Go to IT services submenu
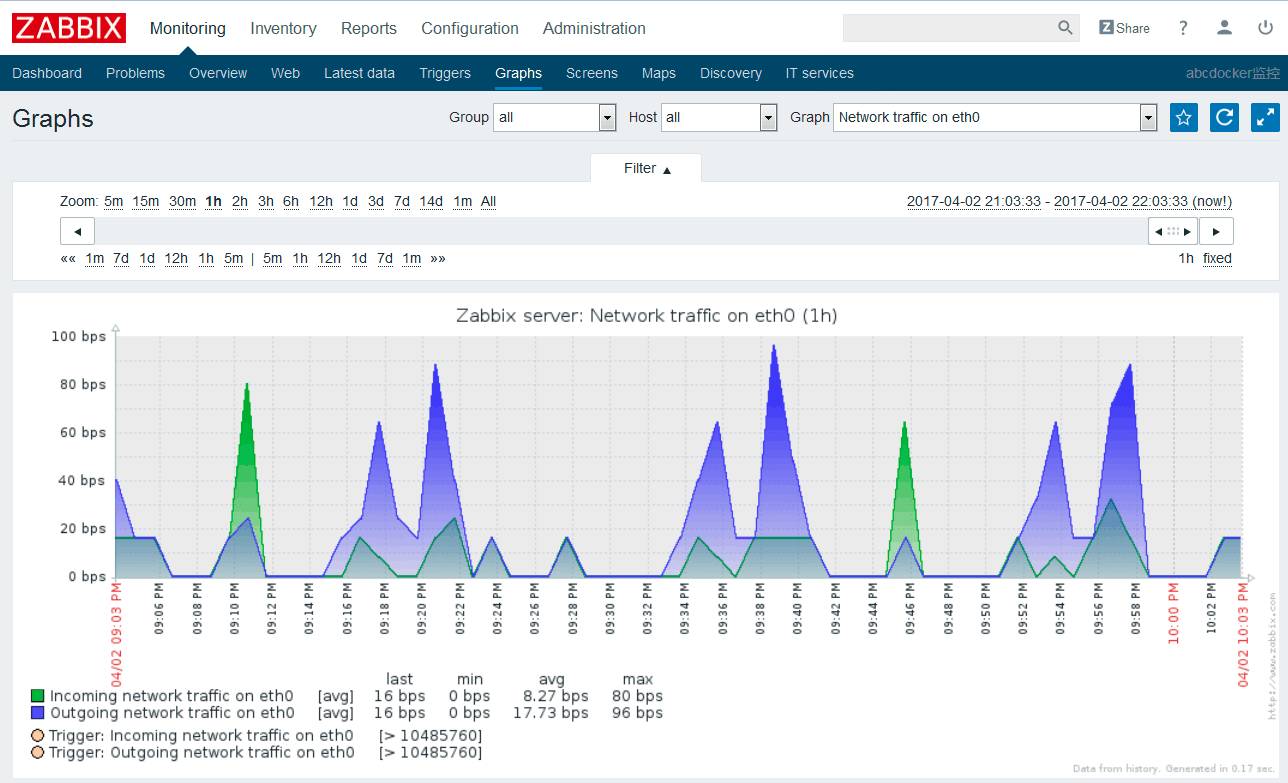The height and width of the screenshot is (783, 1288). [x=820, y=73]
